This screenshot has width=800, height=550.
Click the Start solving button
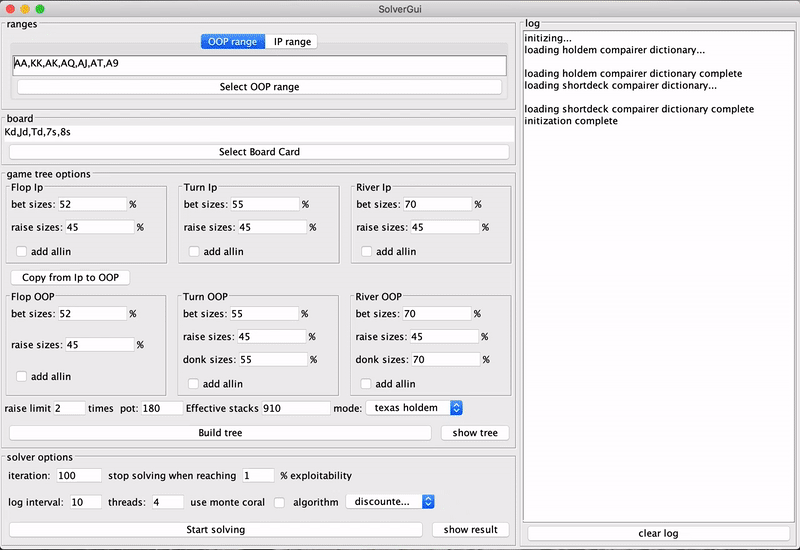pyautogui.click(x=215, y=530)
